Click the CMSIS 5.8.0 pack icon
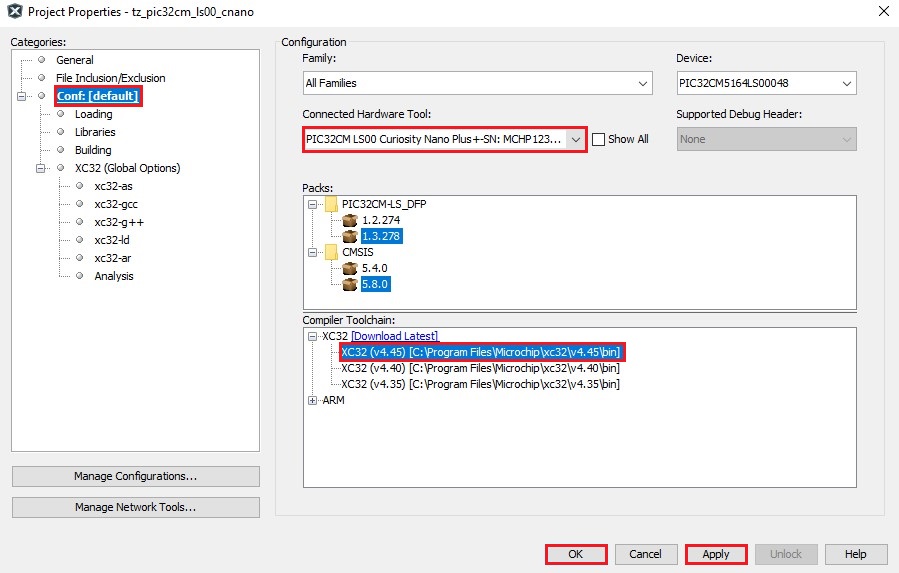The height and width of the screenshot is (573, 899). [x=349, y=284]
